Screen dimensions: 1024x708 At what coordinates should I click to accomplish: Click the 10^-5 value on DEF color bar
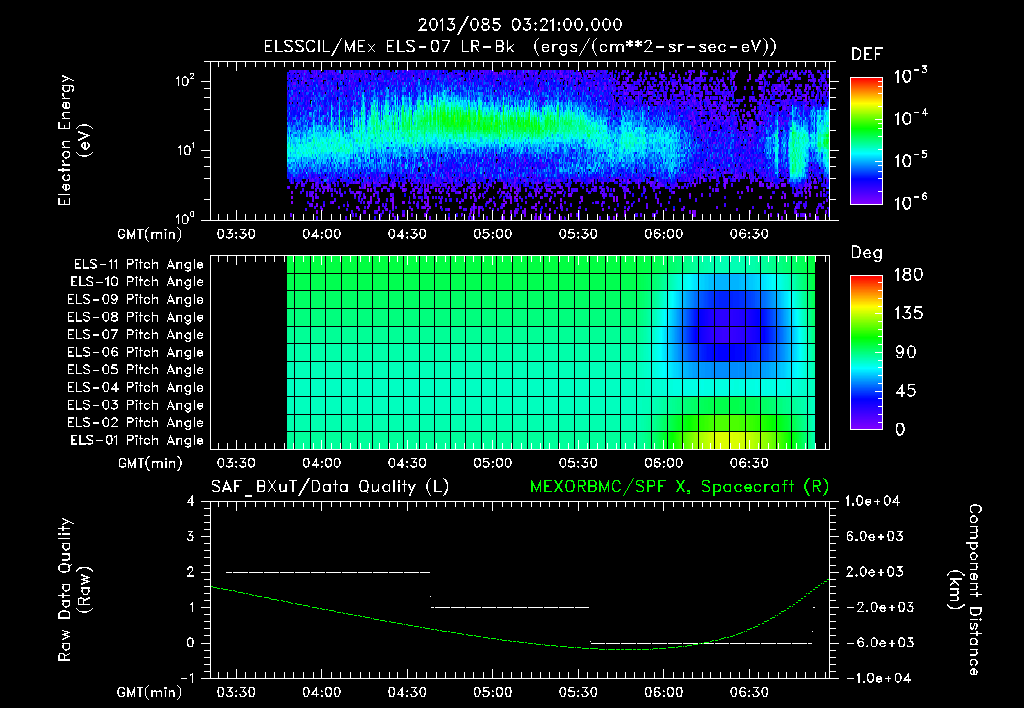pyautogui.click(x=910, y=160)
